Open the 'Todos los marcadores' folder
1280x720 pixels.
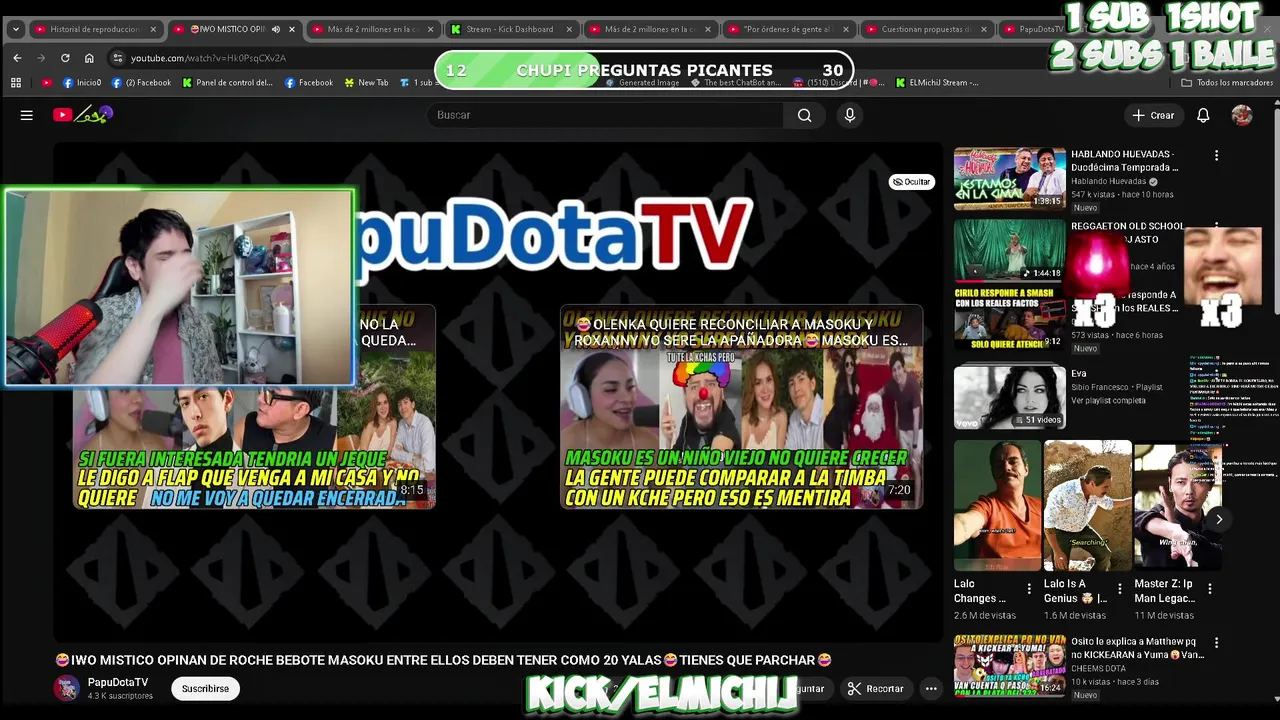[1227, 83]
